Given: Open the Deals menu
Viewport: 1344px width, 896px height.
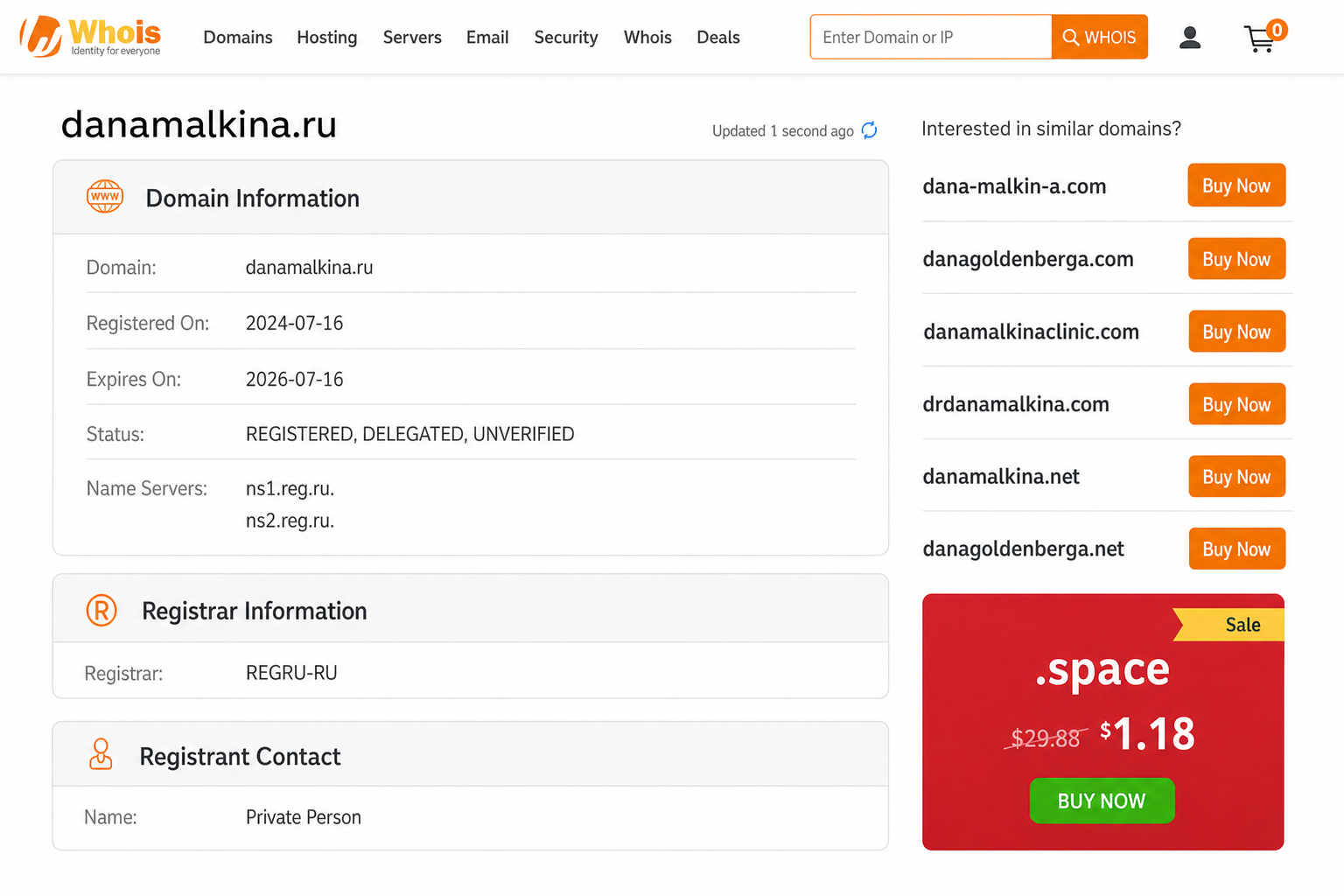Looking at the screenshot, I should [718, 38].
